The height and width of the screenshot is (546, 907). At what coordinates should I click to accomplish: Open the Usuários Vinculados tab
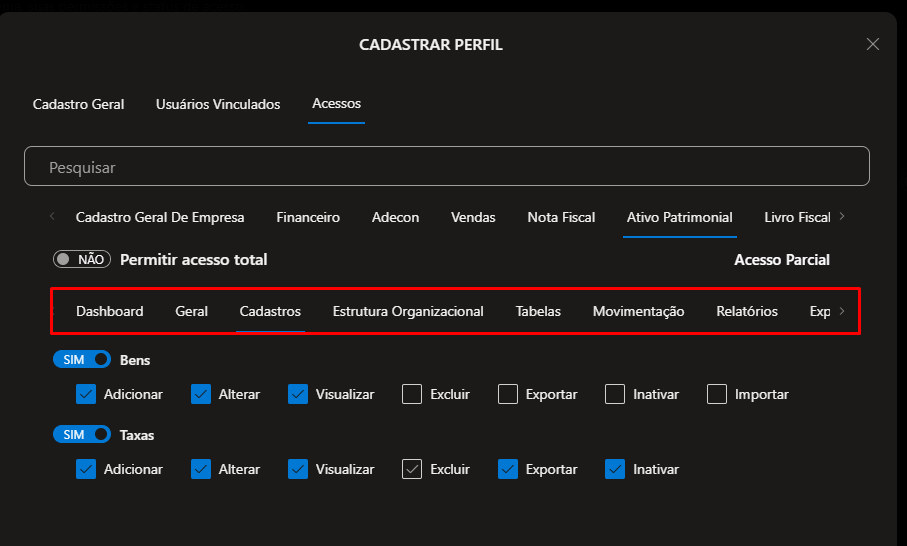pos(218,104)
